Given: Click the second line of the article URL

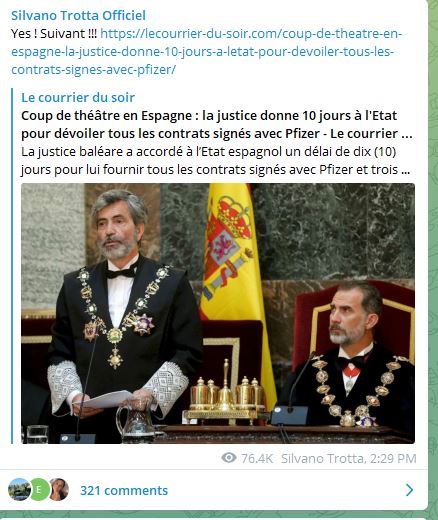Looking at the screenshot, I should (x=203, y=52).
